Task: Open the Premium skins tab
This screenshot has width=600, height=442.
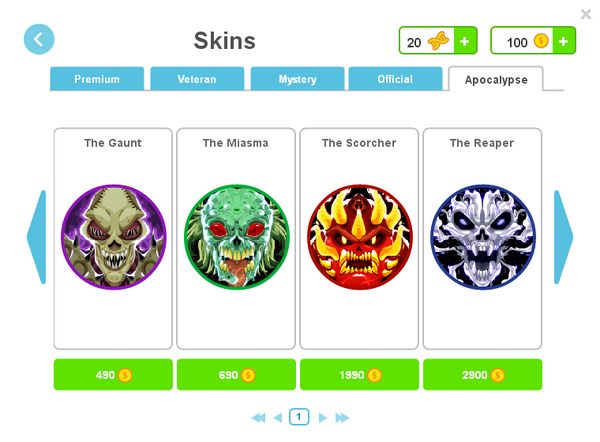Action: (x=97, y=79)
